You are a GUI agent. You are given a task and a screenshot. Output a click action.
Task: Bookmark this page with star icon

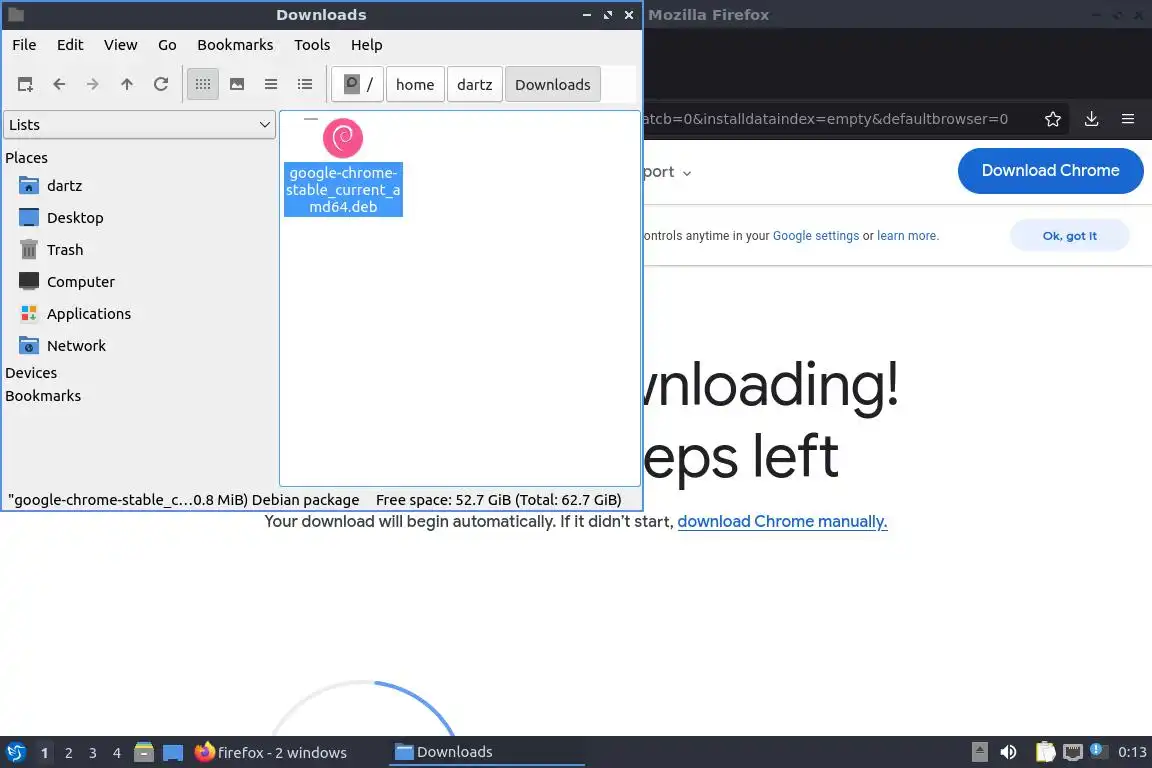click(1053, 119)
